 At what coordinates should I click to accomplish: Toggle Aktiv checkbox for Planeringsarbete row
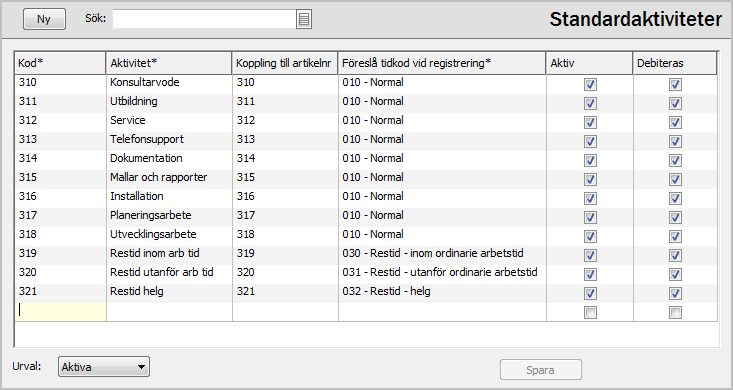[590, 217]
